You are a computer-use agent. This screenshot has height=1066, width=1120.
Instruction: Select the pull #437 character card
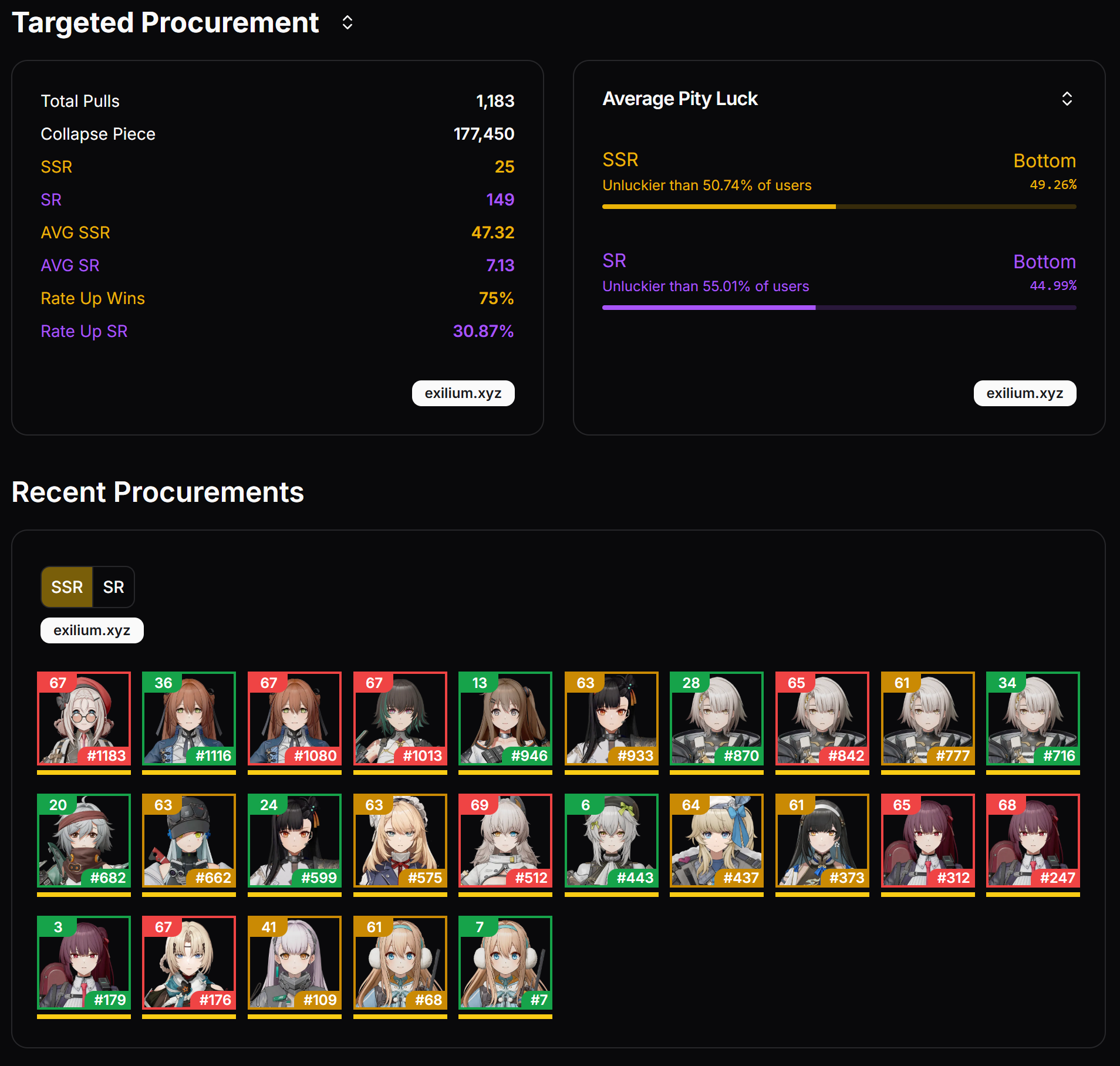click(717, 841)
